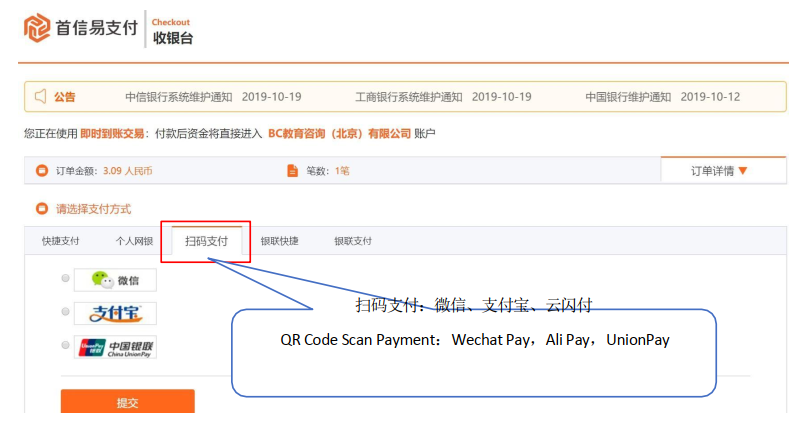The image size is (799, 447).
Task: Click the 请选择支付方式 heading text
Action: [93, 209]
